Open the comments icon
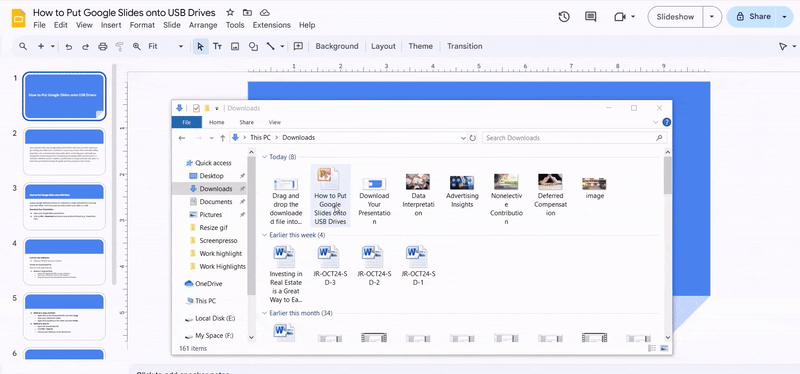Image resolution: width=800 pixels, height=374 pixels. (591, 16)
